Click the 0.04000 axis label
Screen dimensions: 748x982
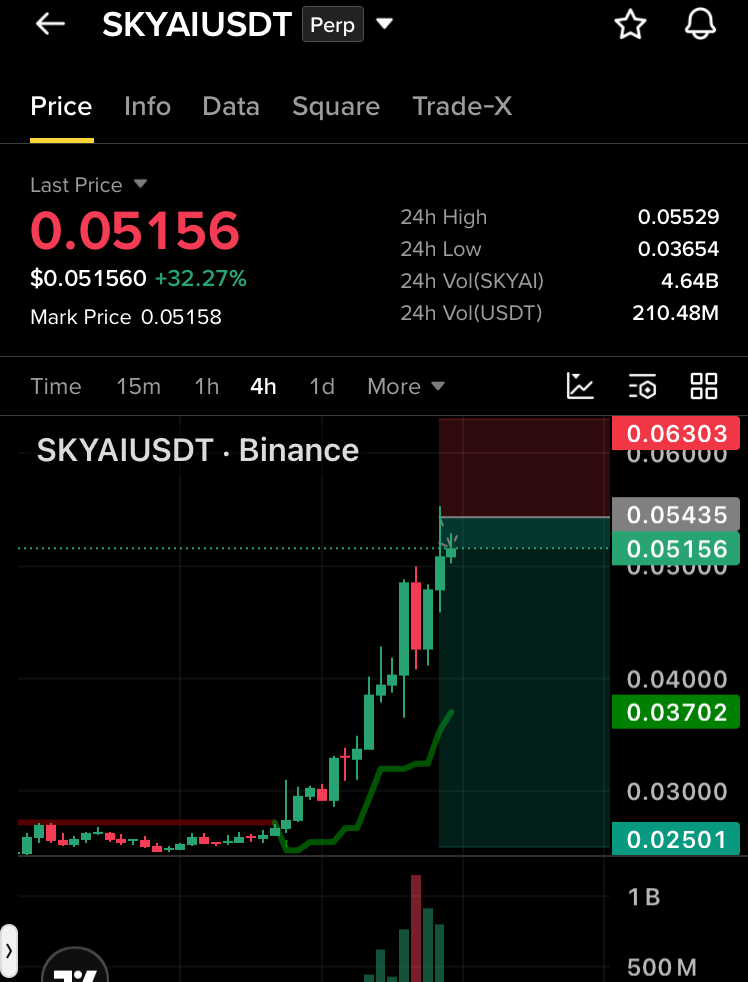click(677, 679)
